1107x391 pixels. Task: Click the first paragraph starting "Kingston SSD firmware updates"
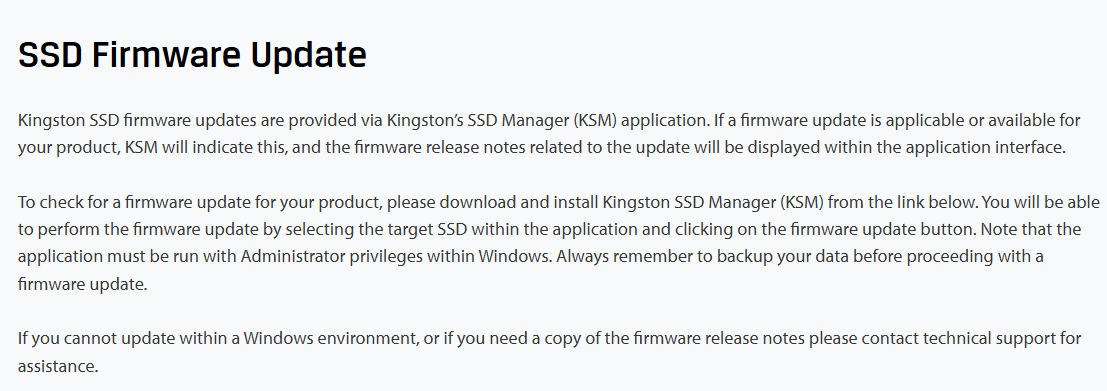click(x=549, y=134)
